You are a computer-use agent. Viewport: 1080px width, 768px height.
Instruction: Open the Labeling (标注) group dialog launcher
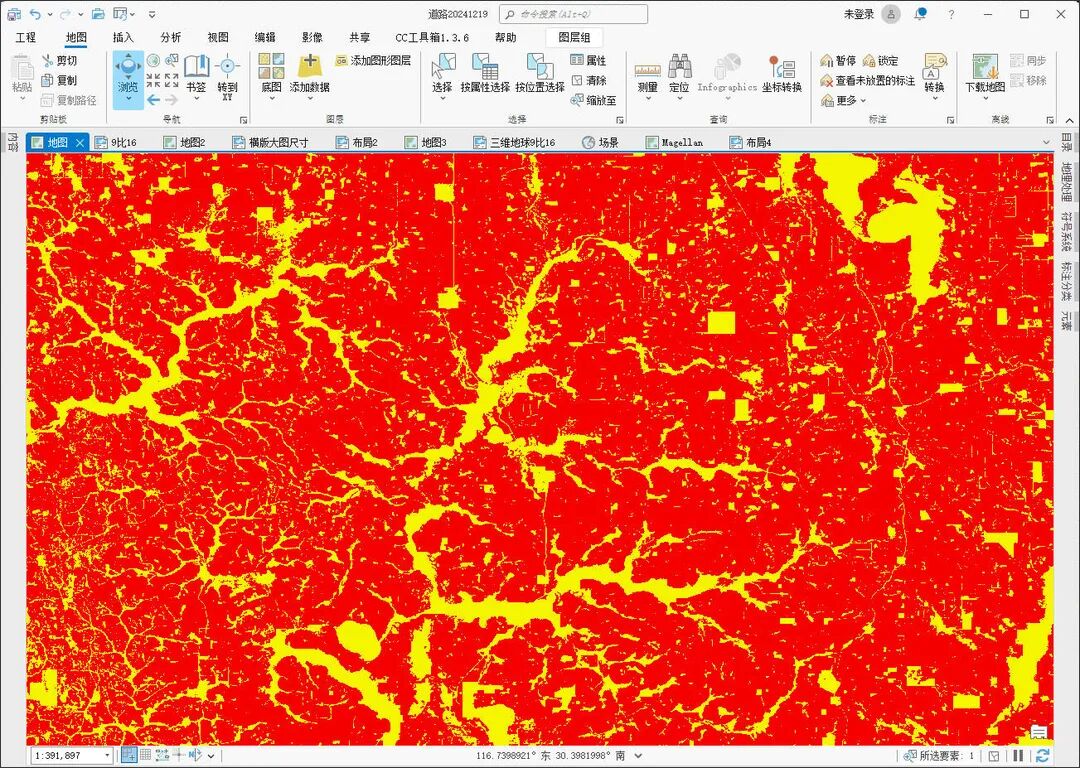tap(951, 120)
